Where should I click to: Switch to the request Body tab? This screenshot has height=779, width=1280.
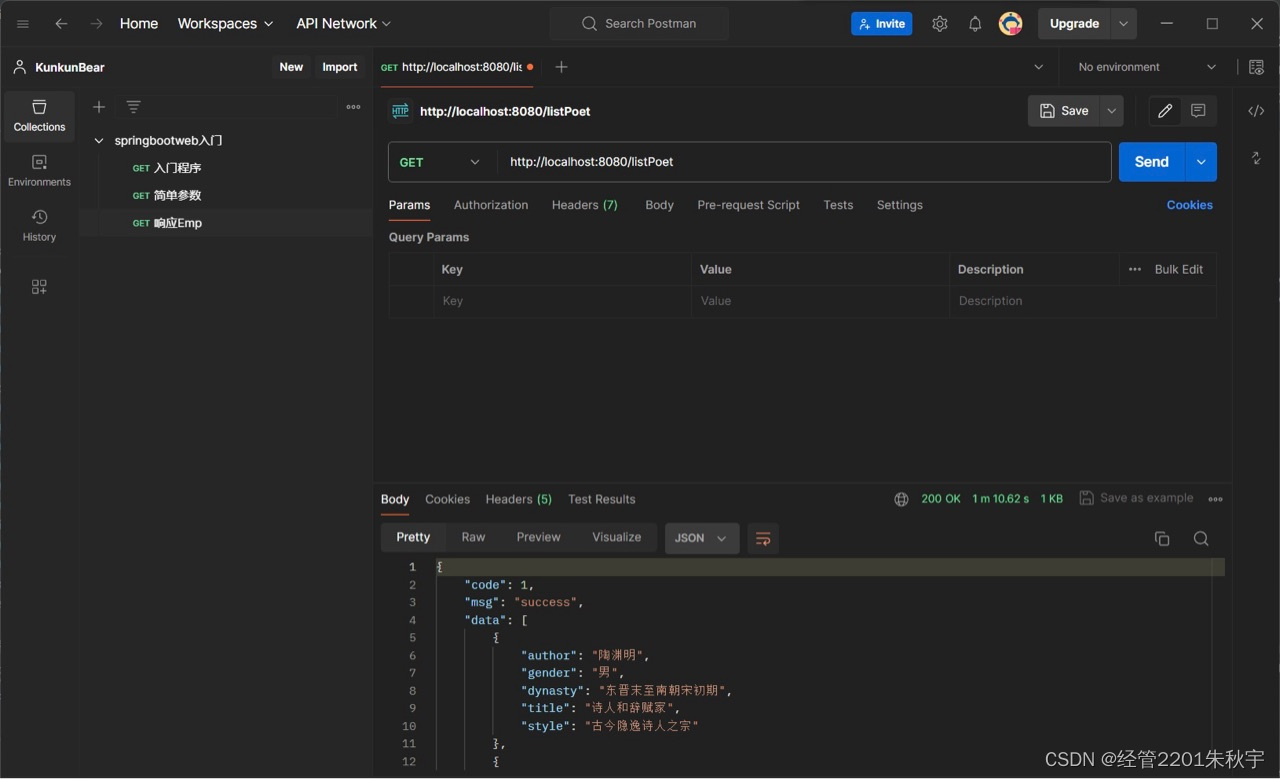[659, 205]
